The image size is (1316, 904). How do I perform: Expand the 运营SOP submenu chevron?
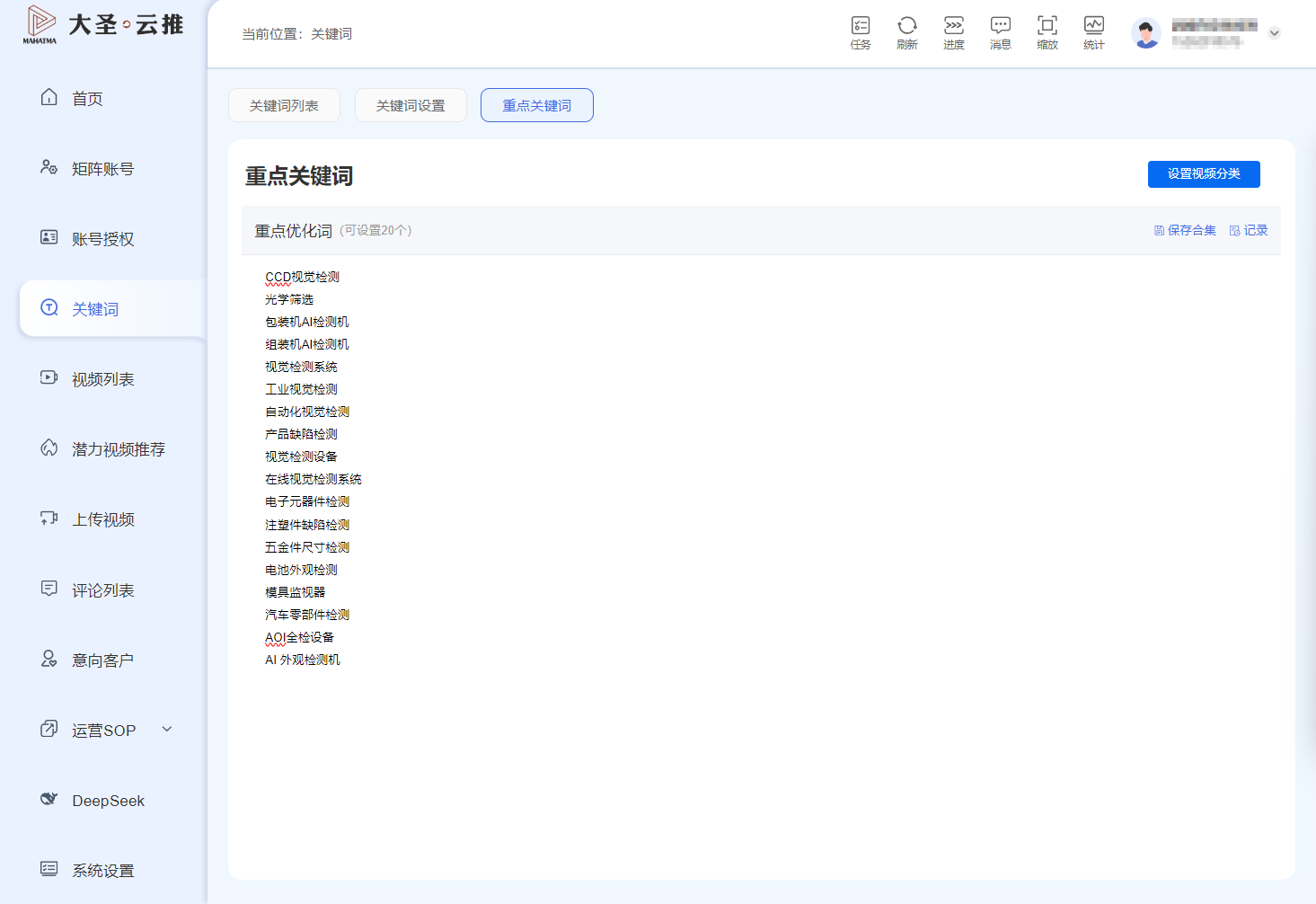(x=167, y=729)
